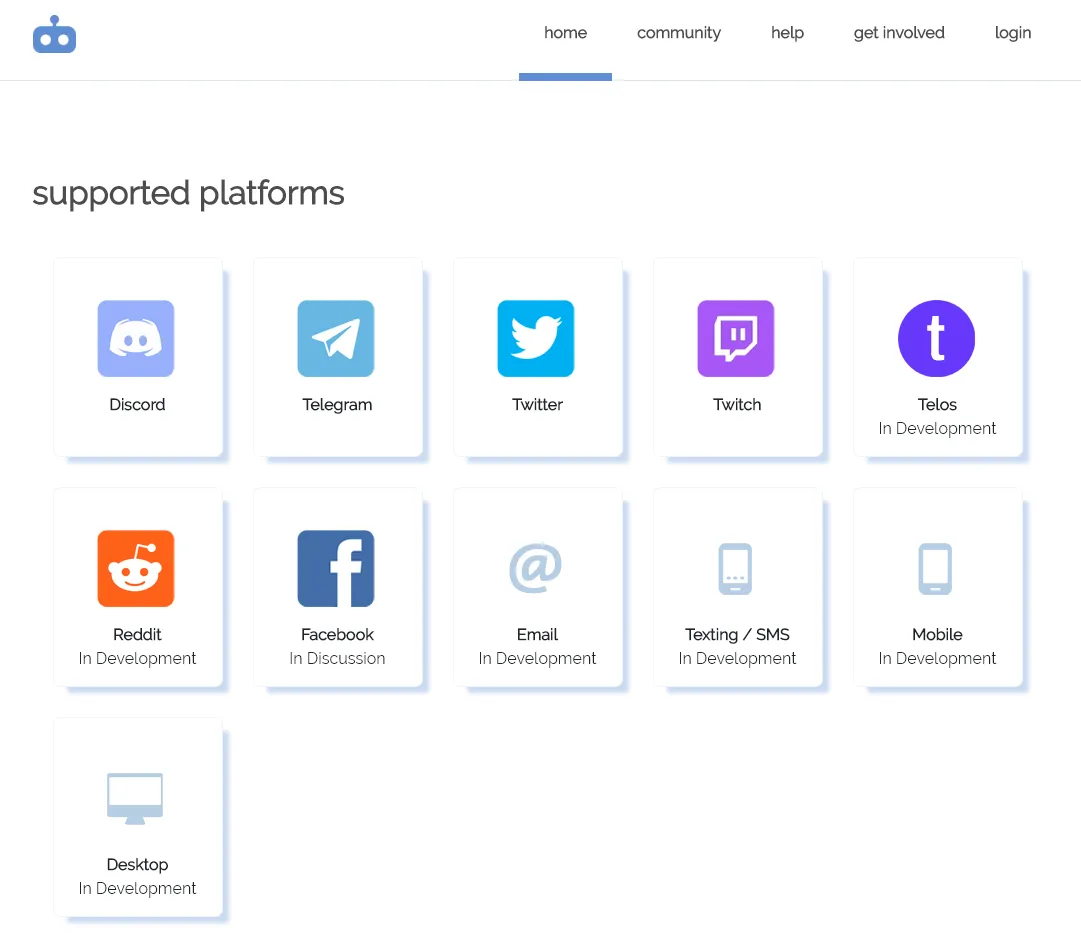Open the Twitch purple icon
This screenshot has width=1081, height=941.
(736, 338)
